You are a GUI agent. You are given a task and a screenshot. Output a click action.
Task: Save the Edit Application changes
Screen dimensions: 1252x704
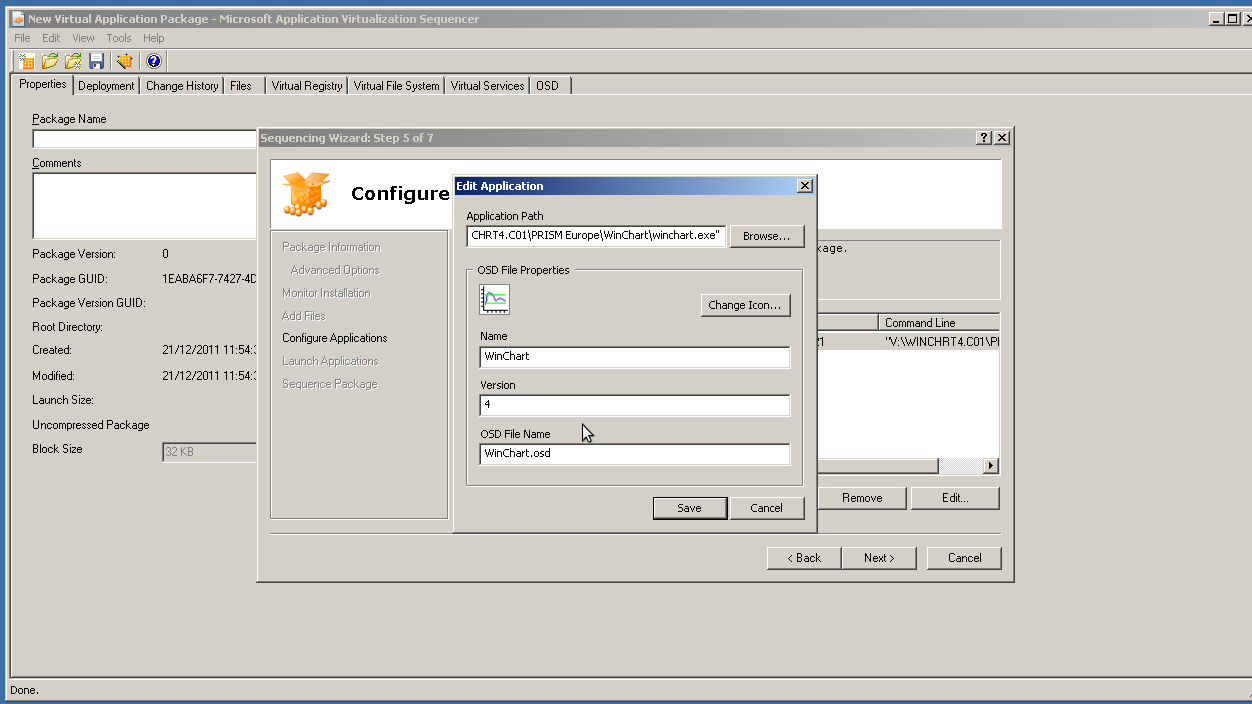pos(689,508)
